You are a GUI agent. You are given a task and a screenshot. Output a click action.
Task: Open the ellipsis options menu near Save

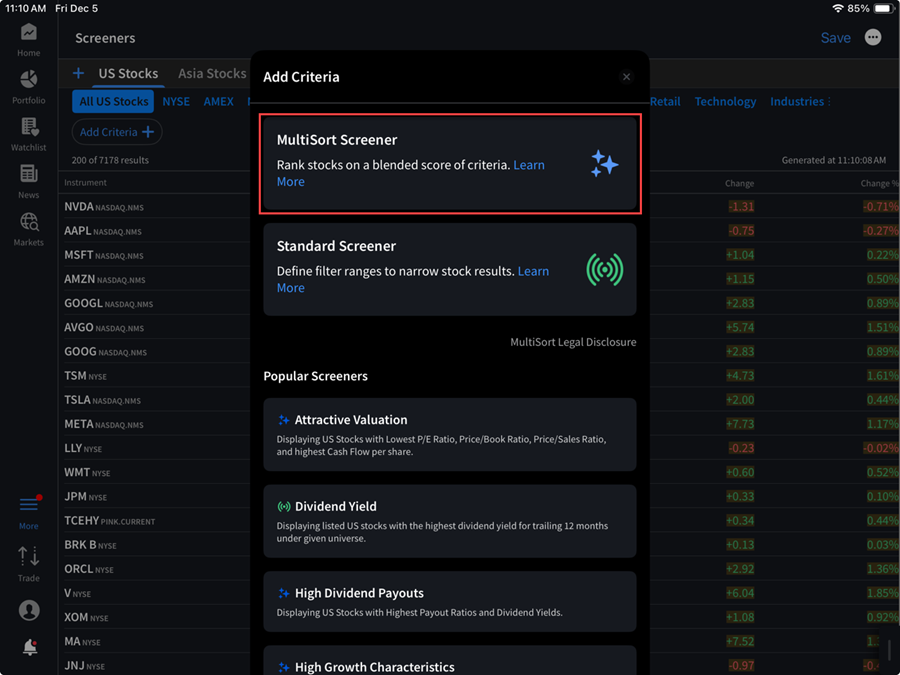(872, 37)
